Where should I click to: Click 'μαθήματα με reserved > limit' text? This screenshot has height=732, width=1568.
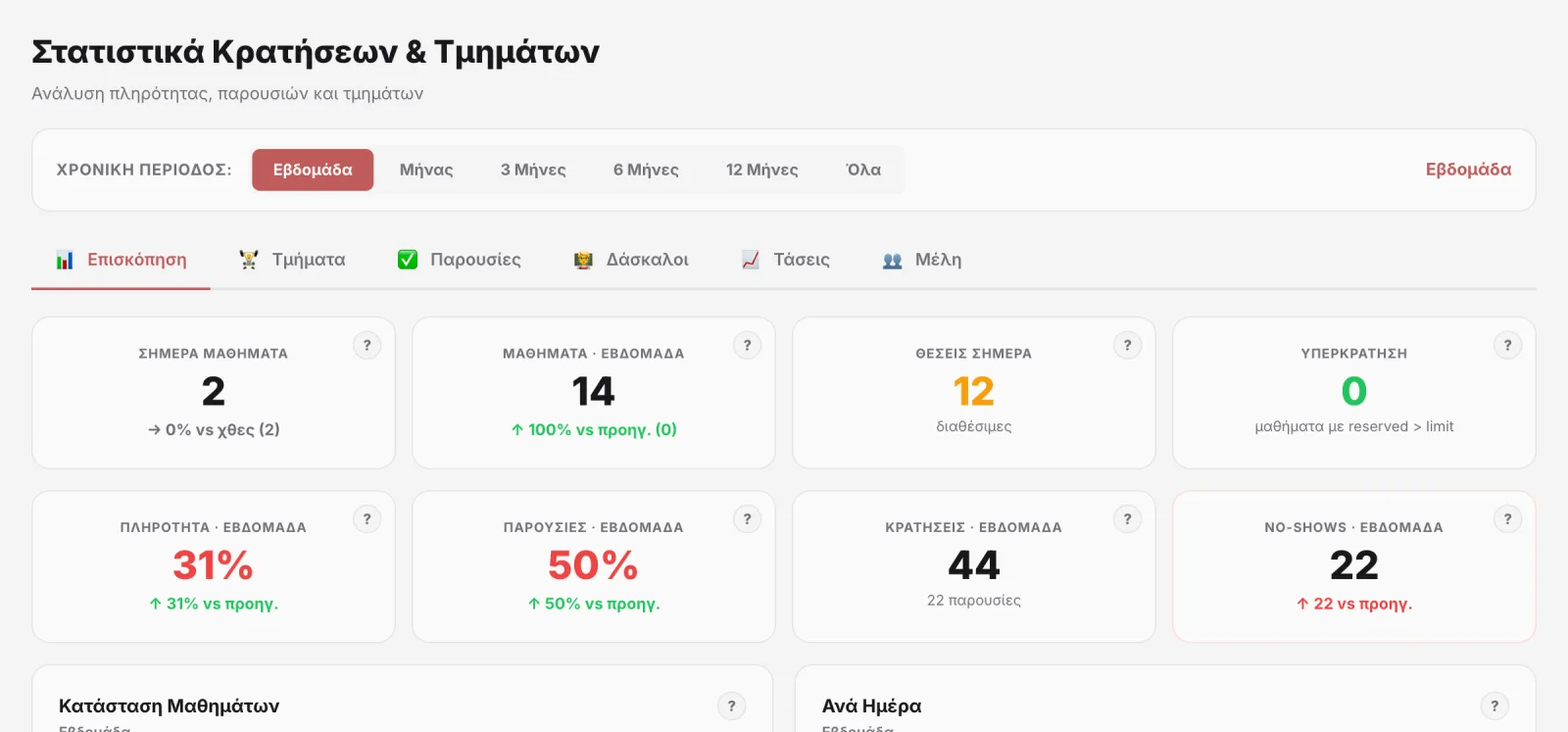point(1354,426)
